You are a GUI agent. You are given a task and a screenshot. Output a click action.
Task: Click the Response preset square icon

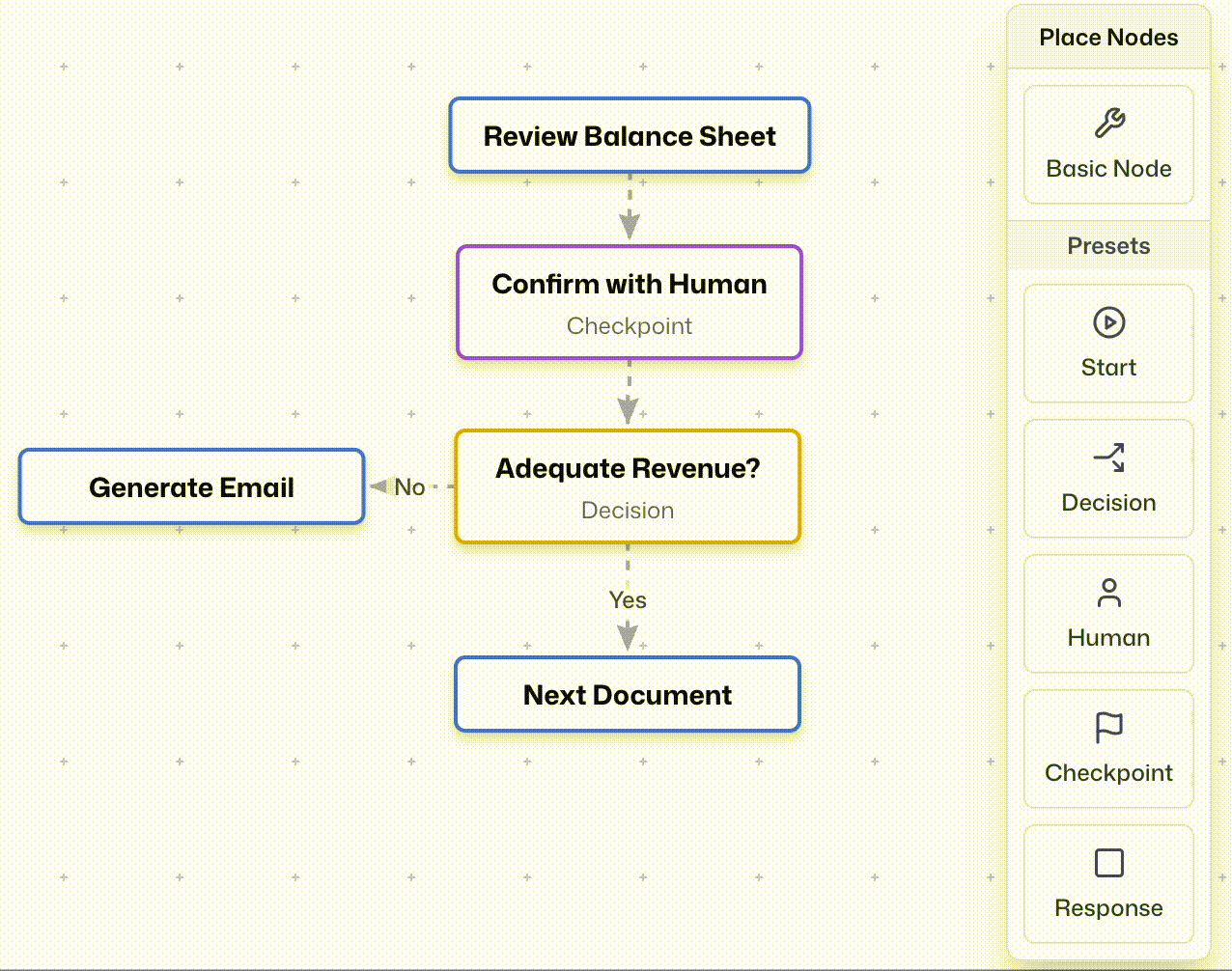[1108, 863]
